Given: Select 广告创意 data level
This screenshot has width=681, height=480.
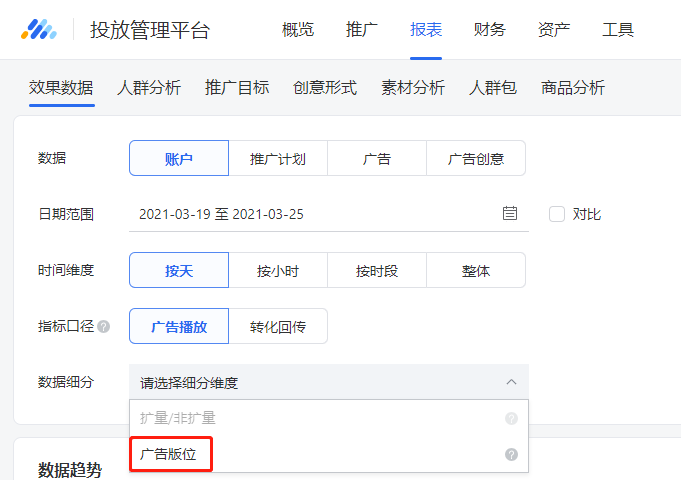Looking at the screenshot, I should pos(476,158).
